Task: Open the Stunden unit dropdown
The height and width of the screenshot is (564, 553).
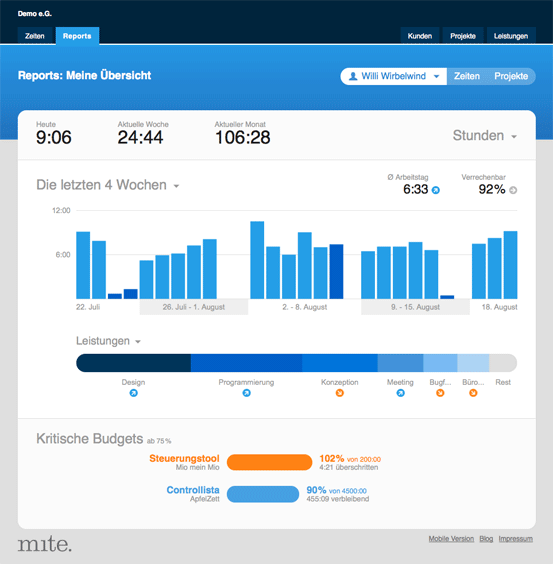Action: (485, 136)
